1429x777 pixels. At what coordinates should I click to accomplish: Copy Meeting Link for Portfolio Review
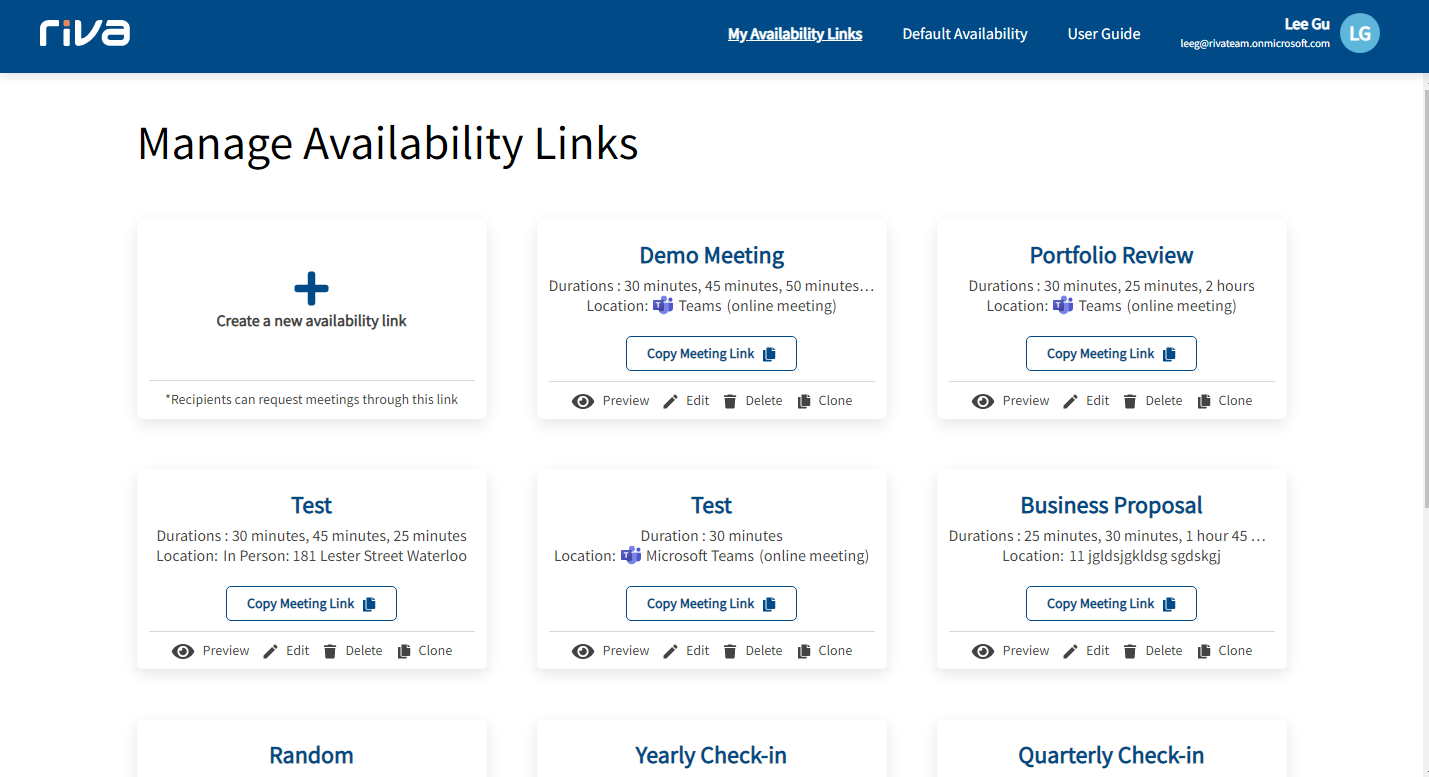click(x=1111, y=354)
